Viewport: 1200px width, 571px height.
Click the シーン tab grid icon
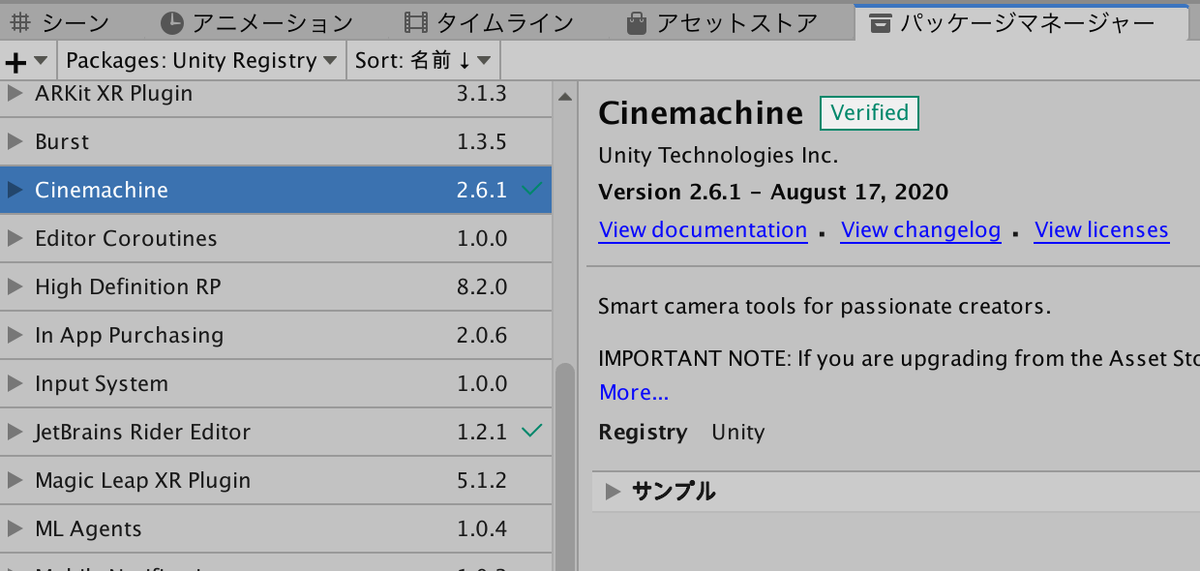[x=20, y=22]
